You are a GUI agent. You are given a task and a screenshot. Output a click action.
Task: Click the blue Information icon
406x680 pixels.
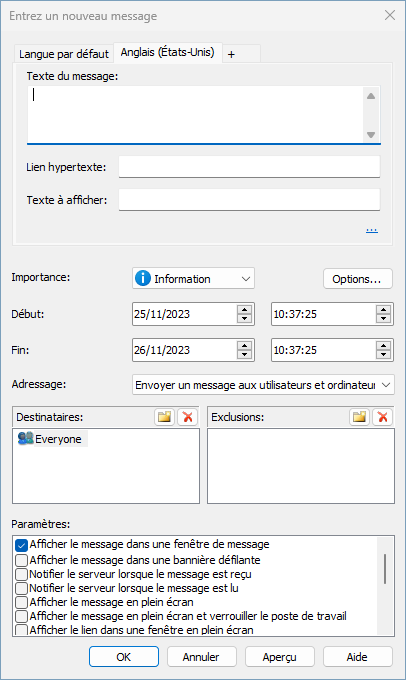coord(143,278)
